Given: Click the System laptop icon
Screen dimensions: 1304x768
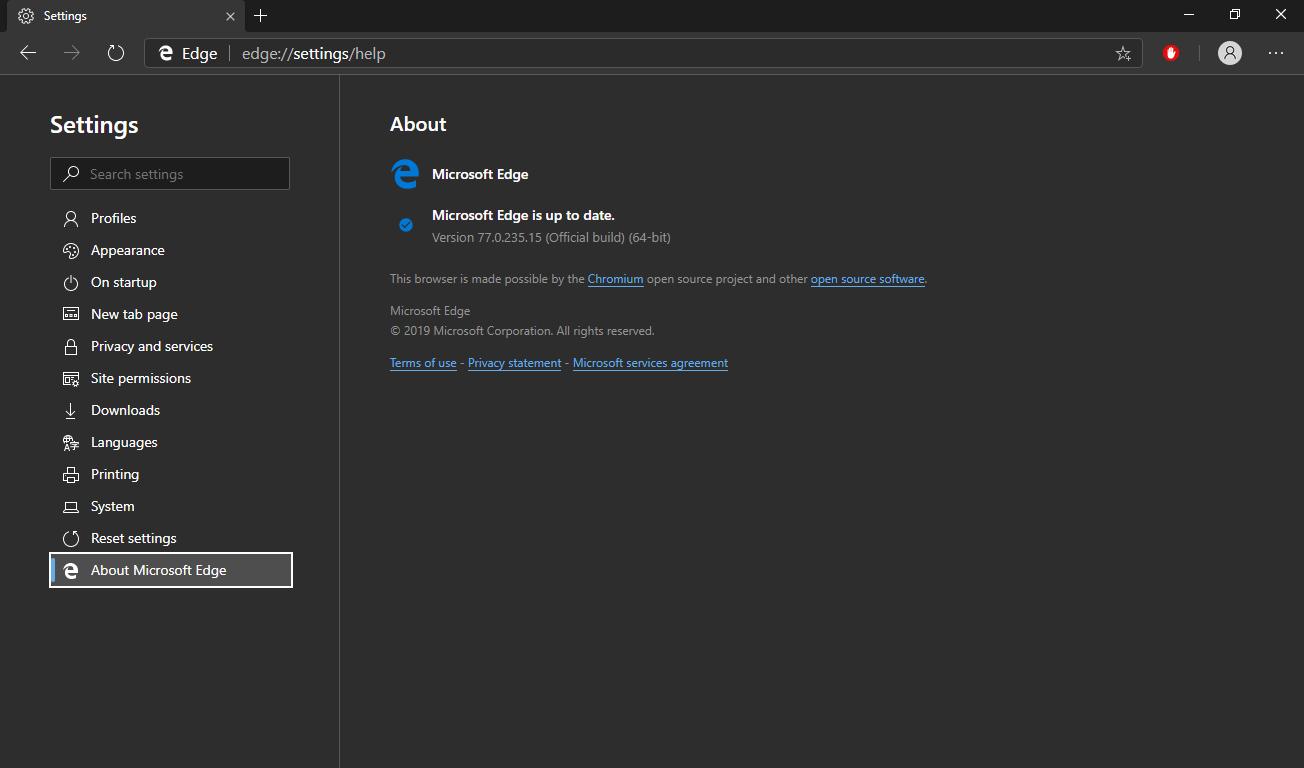Looking at the screenshot, I should tap(71, 506).
